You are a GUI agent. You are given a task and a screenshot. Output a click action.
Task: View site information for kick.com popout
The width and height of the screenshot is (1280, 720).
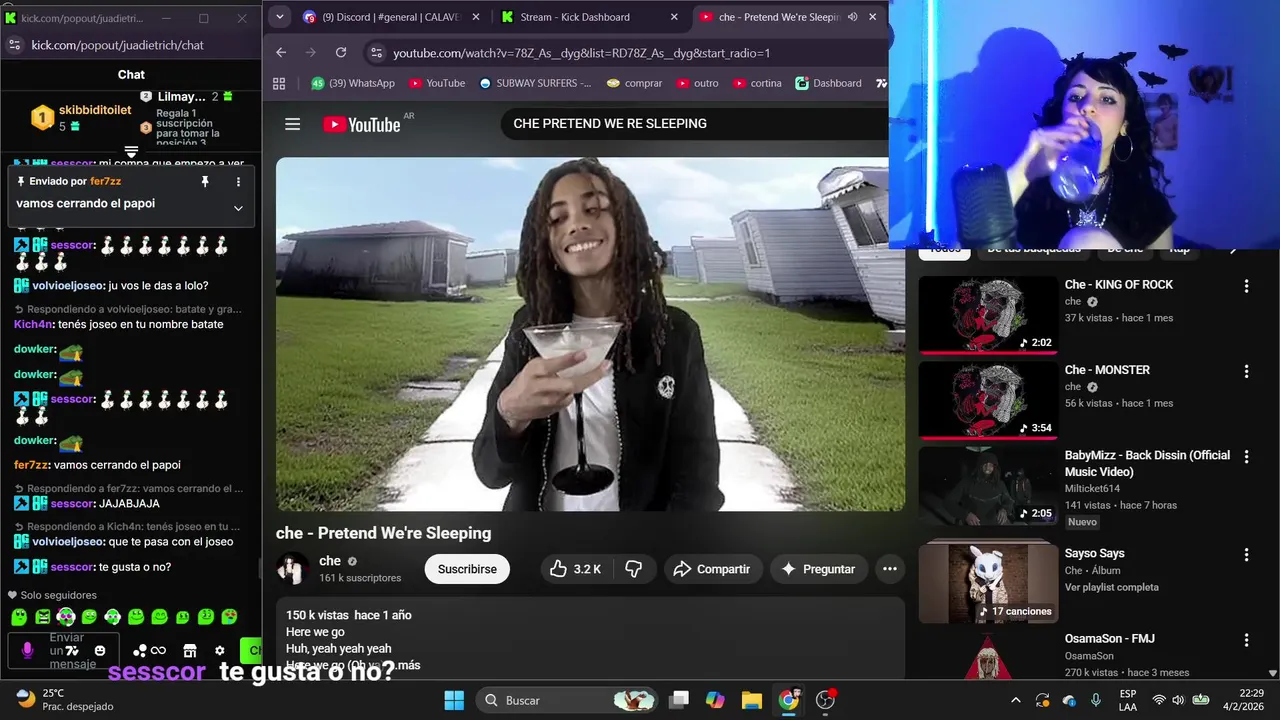(14, 45)
